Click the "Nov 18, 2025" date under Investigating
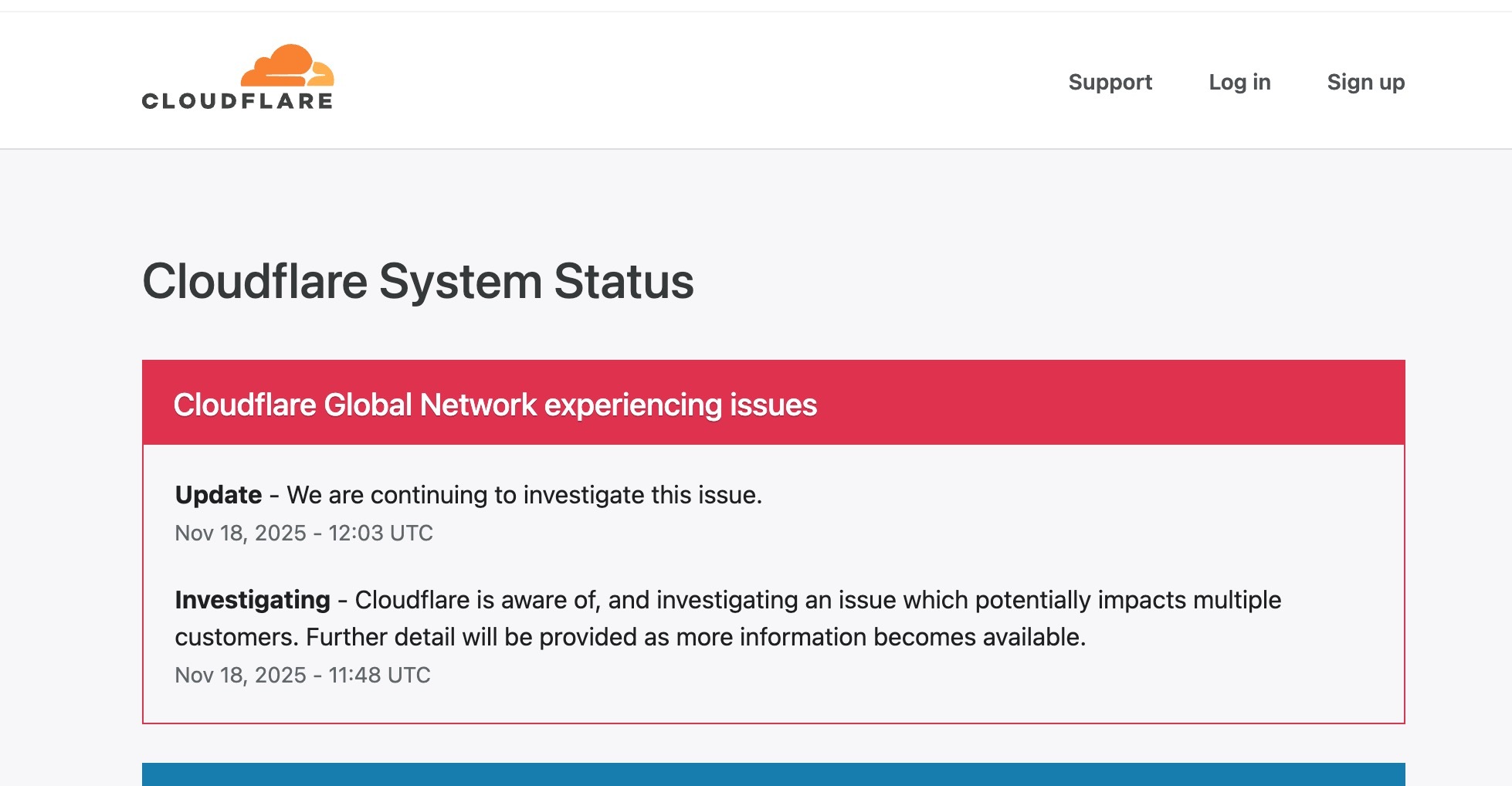This screenshot has width=1512, height=786. tap(240, 675)
